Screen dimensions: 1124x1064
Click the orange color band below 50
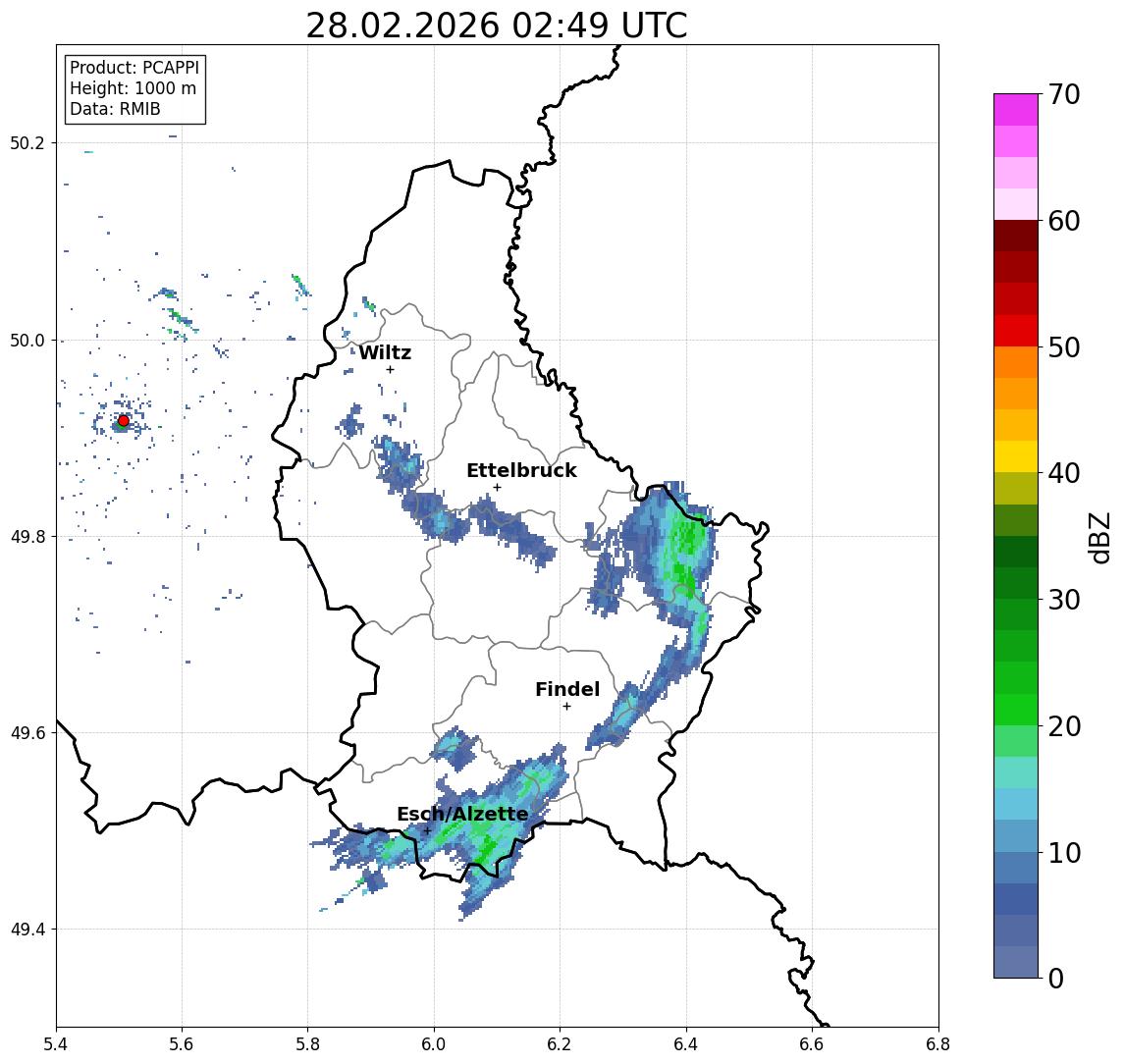coord(1016,362)
